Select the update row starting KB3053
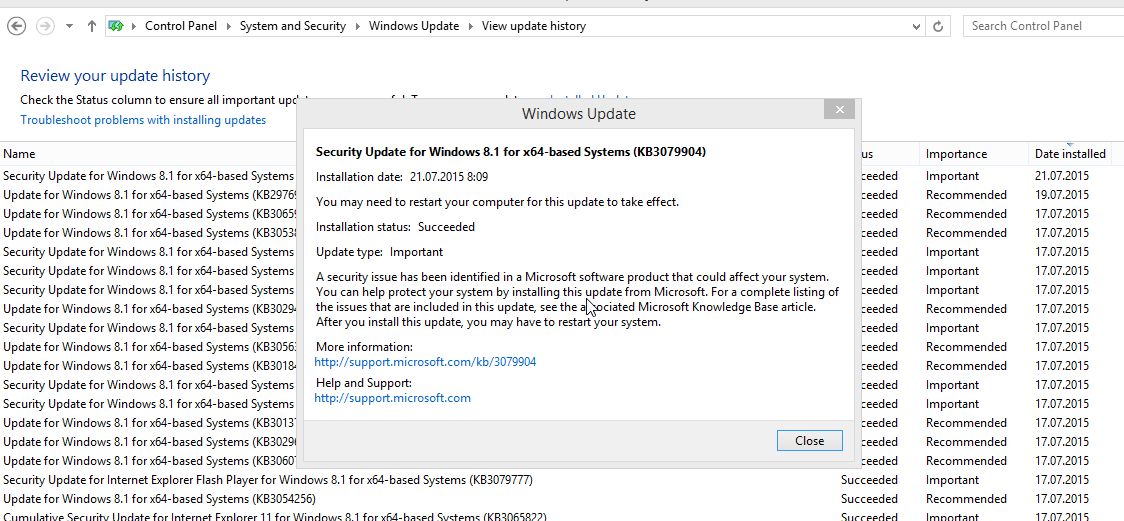1124x521 pixels. click(149, 232)
